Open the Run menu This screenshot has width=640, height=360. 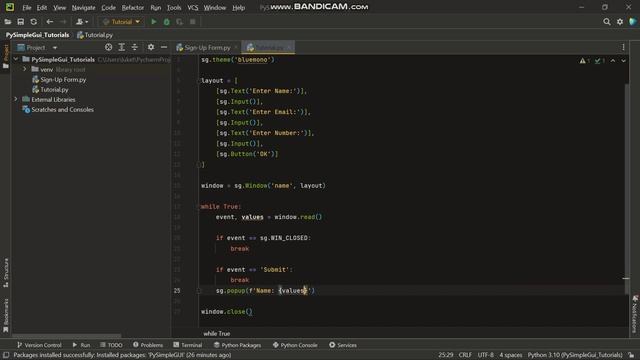(156, 8)
